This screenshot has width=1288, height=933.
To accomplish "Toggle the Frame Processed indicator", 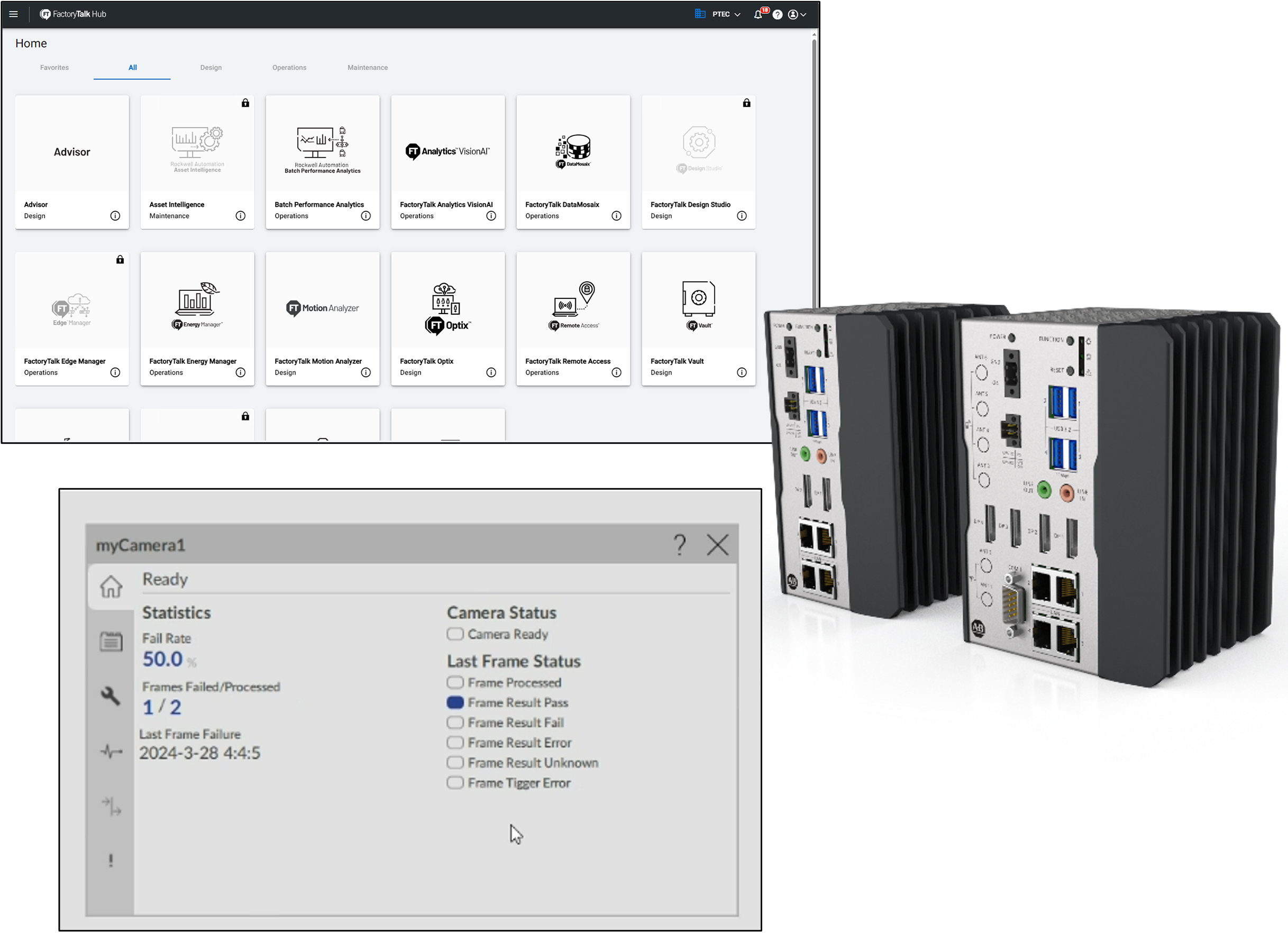I will (455, 682).
